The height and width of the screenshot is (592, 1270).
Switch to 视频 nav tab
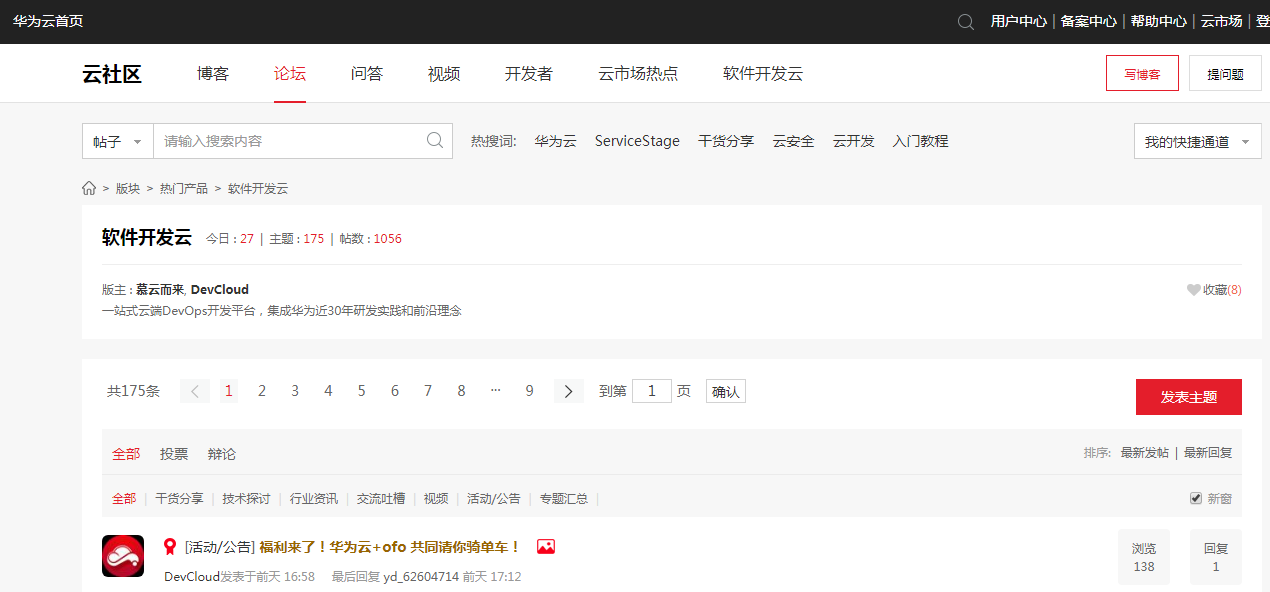(444, 73)
